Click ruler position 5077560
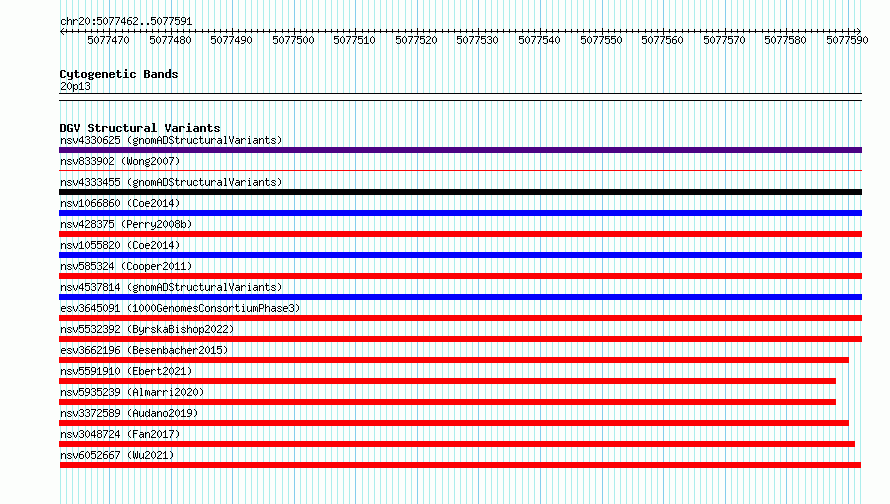The image size is (890, 504). (663, 40)
